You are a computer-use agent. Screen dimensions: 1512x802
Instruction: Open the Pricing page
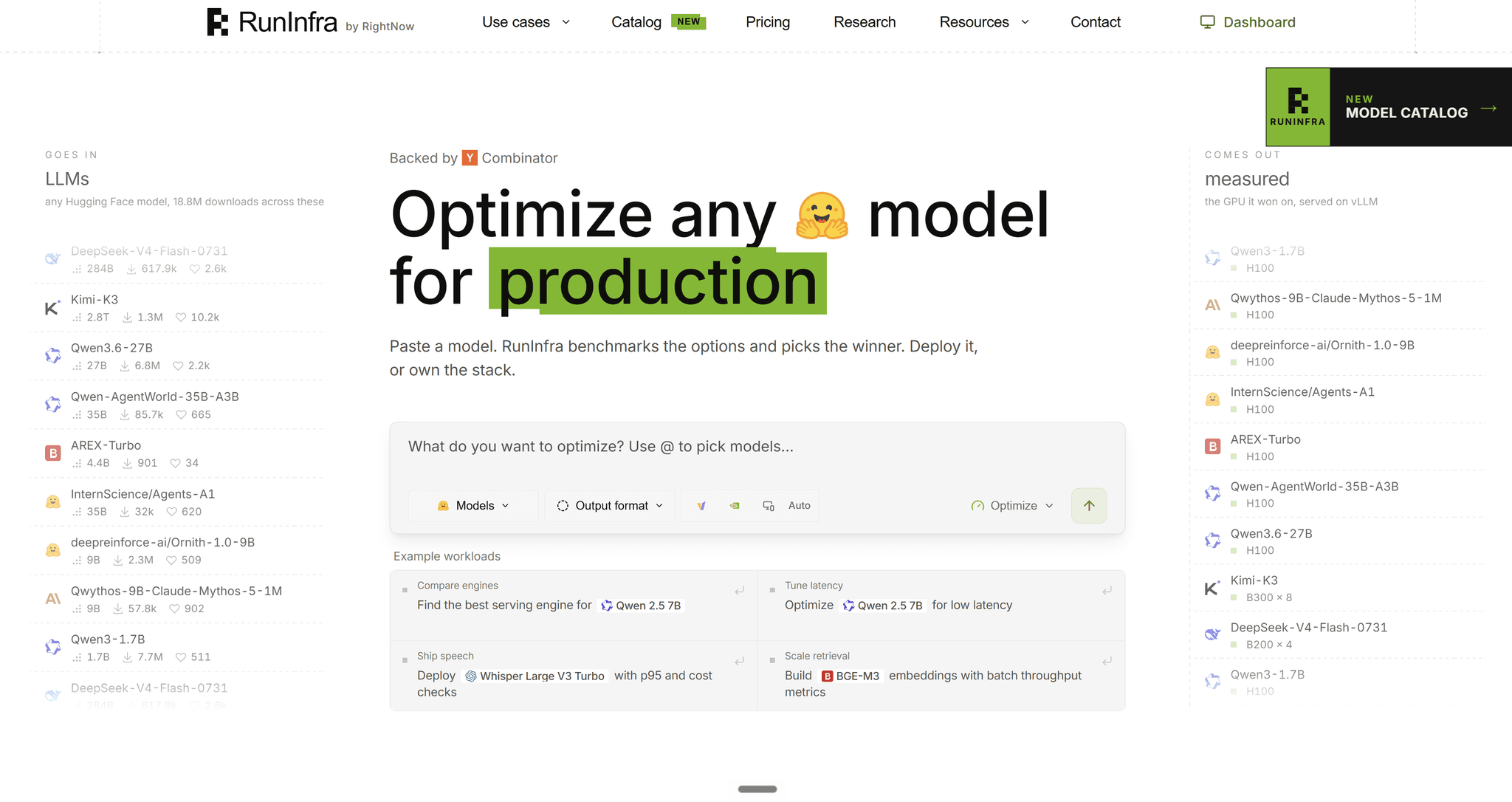coord(768,22)
